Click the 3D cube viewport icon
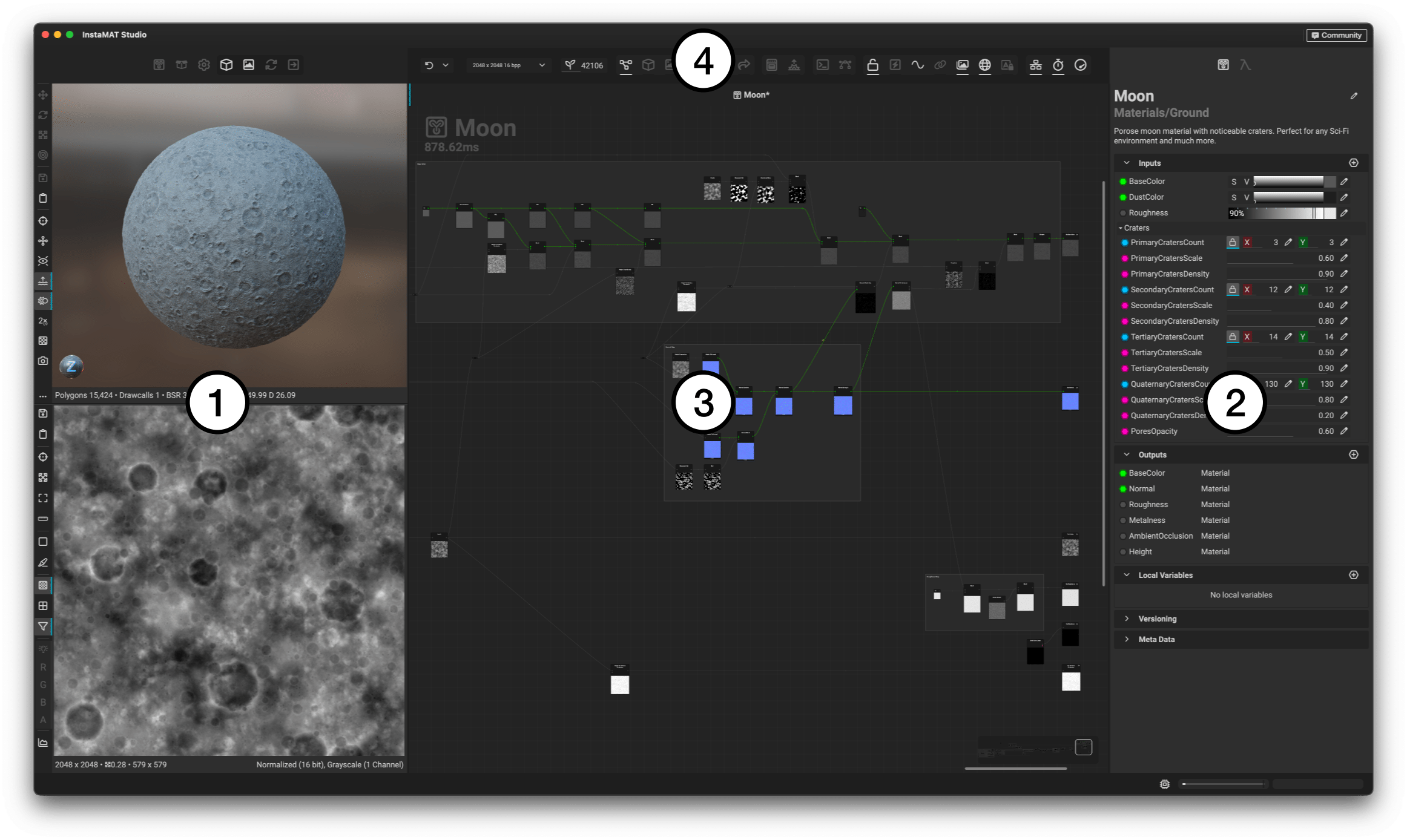The image size is (1407, 840). (226, 65)
